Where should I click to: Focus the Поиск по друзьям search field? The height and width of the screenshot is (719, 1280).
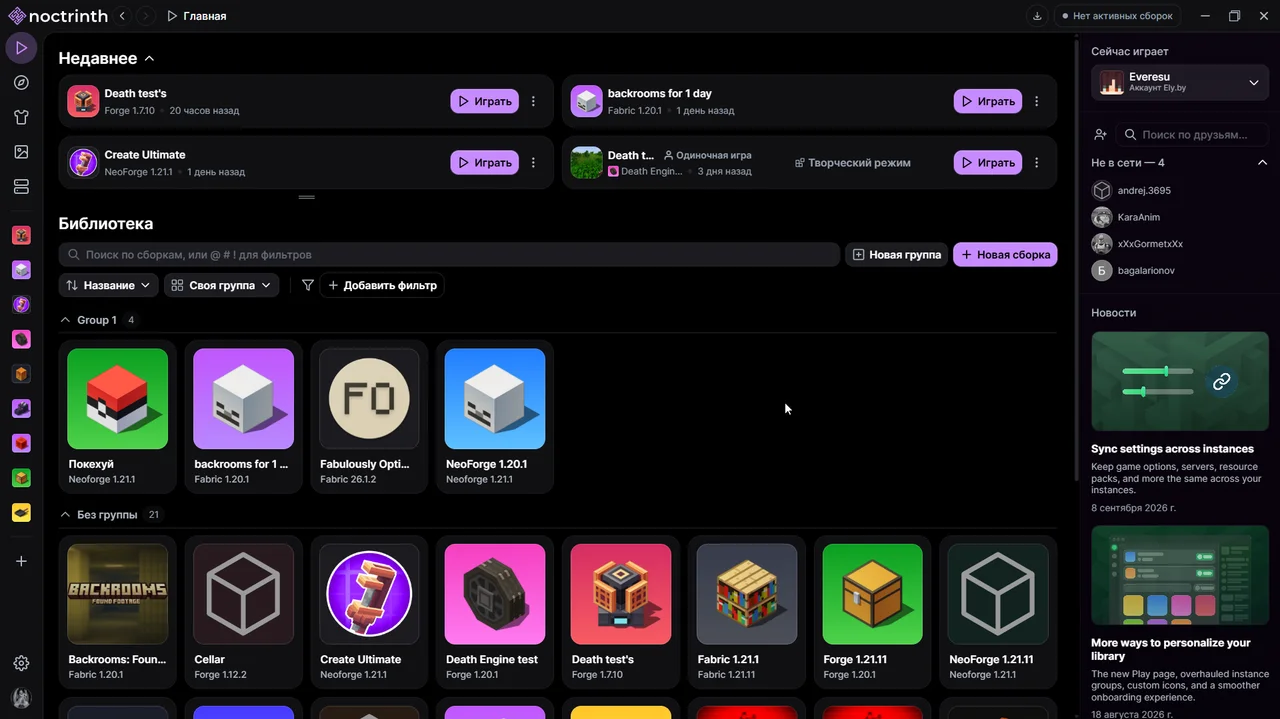[x=1192, y=134]
